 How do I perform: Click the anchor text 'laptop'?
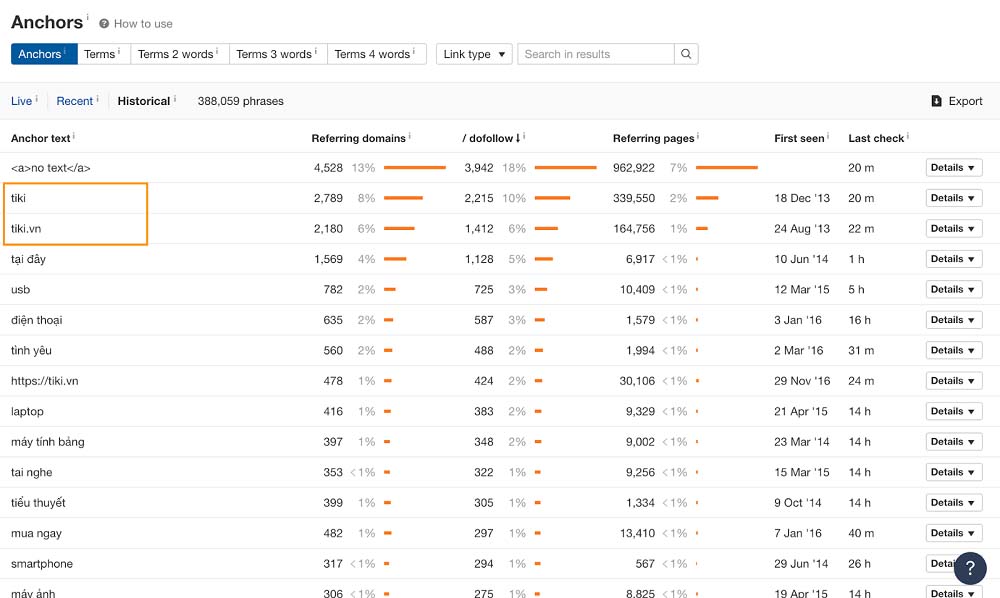coord(27,411)
